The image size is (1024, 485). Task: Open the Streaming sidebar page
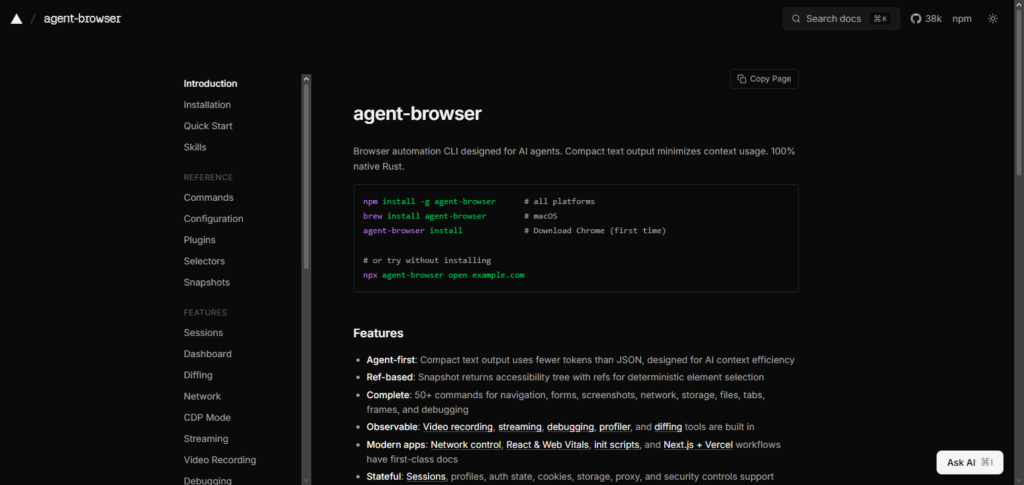click(206, 439)
